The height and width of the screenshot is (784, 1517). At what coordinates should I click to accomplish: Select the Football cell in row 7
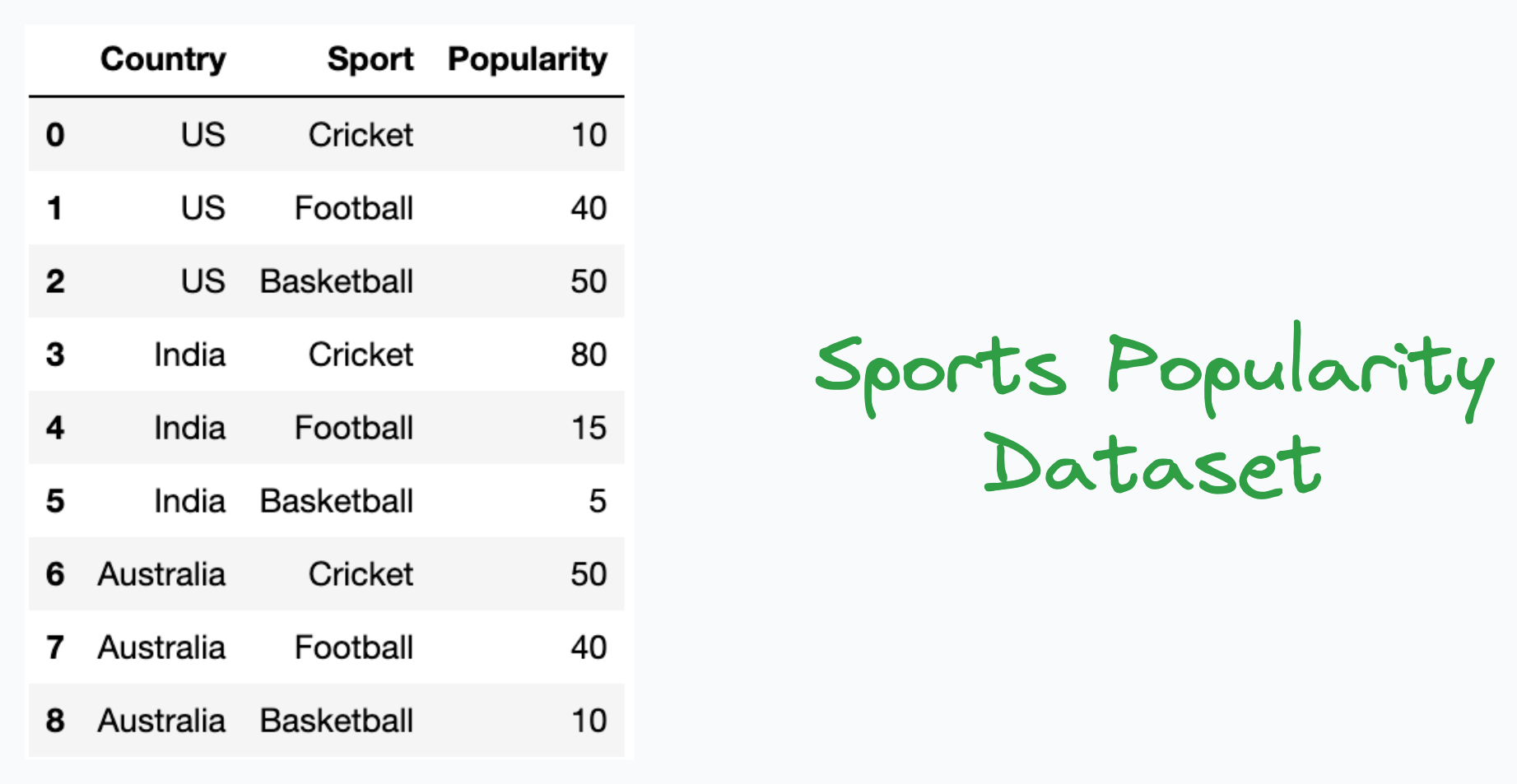(354, 647)
